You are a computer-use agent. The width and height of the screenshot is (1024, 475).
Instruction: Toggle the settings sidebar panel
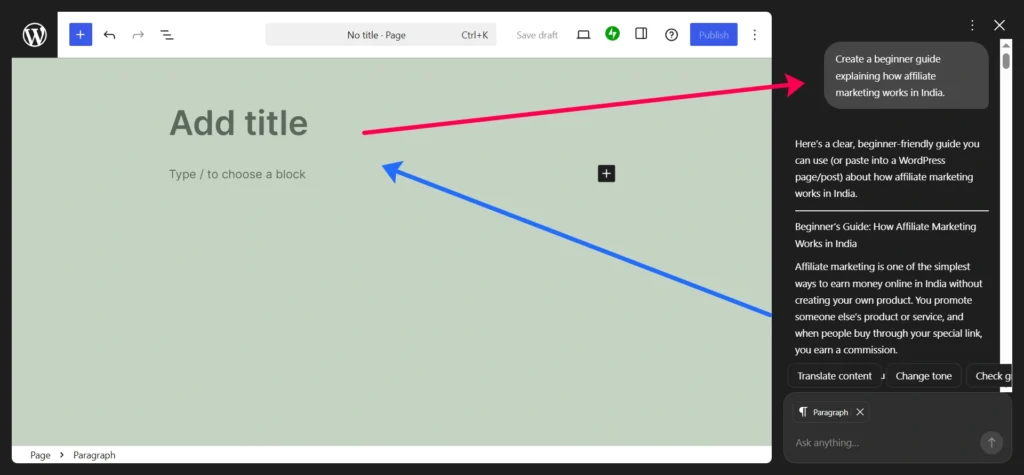[x=641, y=34]
